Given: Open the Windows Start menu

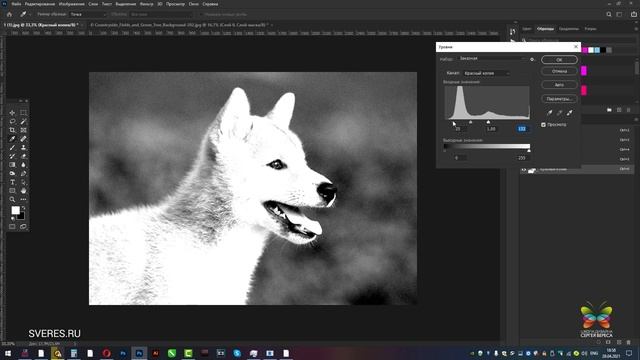Looking at the screenshot, I should point(8,353).
